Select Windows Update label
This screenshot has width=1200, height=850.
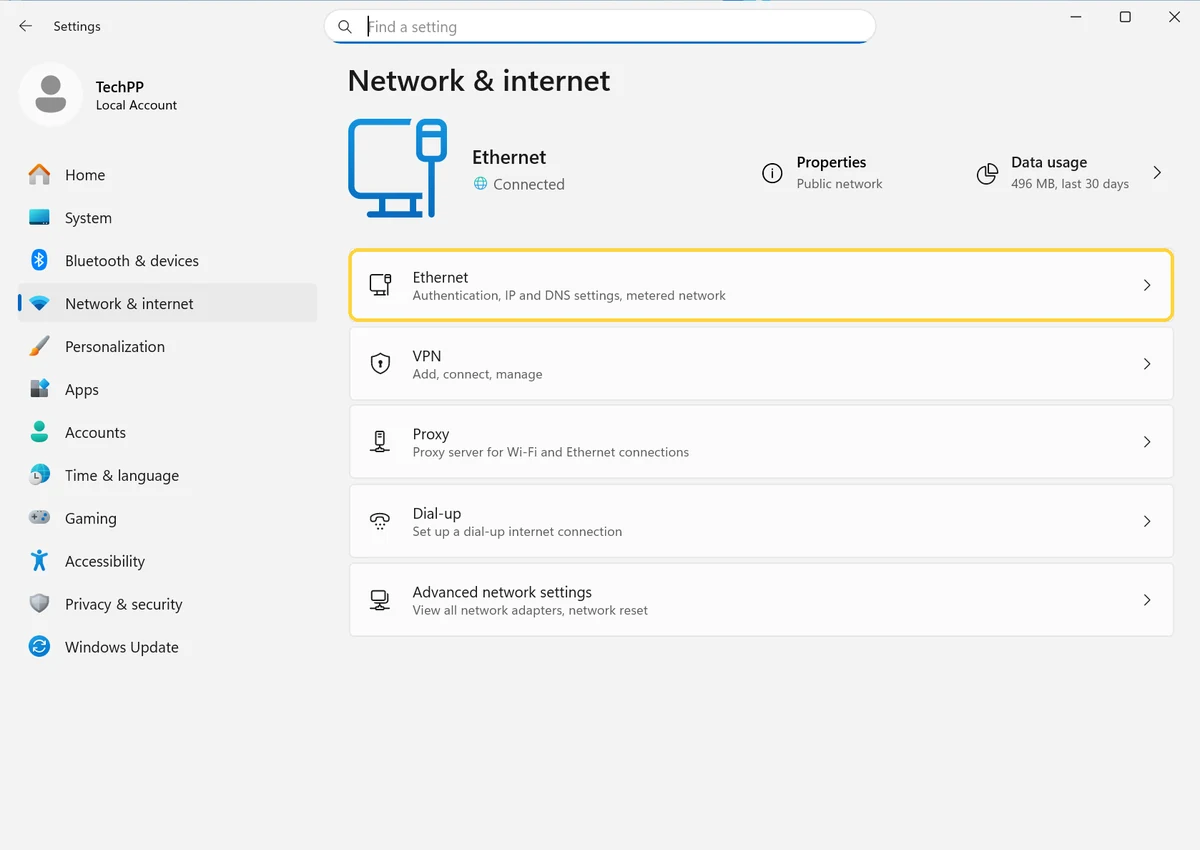pos(122,647)
